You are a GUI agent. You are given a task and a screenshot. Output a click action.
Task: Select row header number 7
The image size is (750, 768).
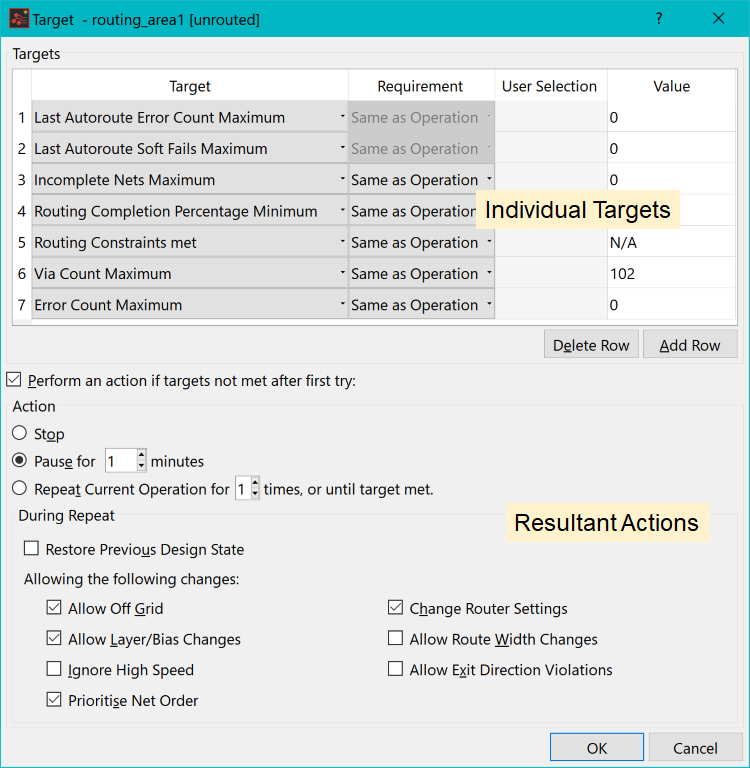point(22,305)
